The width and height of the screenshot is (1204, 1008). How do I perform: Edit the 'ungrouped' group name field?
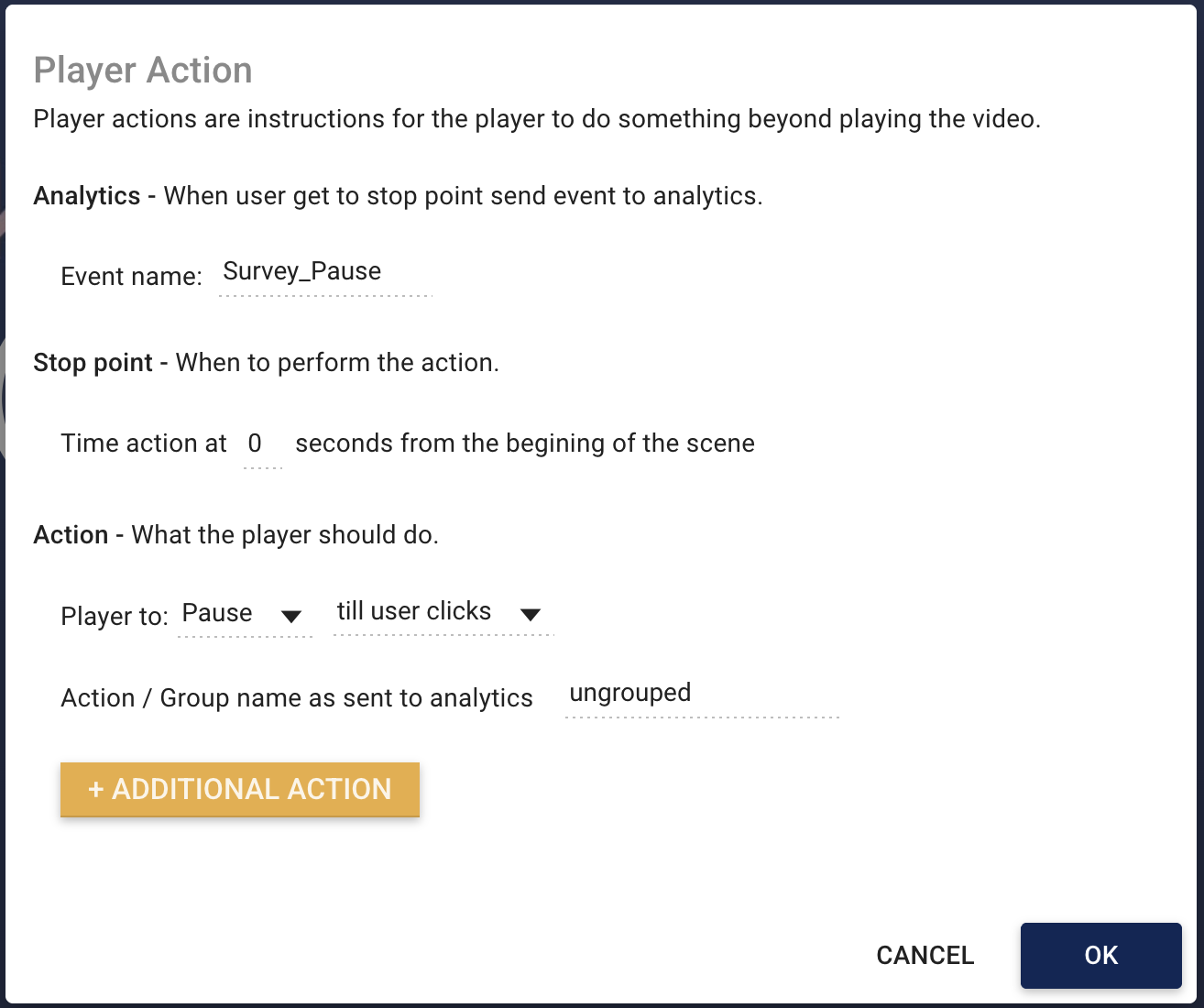coord(701,694)
